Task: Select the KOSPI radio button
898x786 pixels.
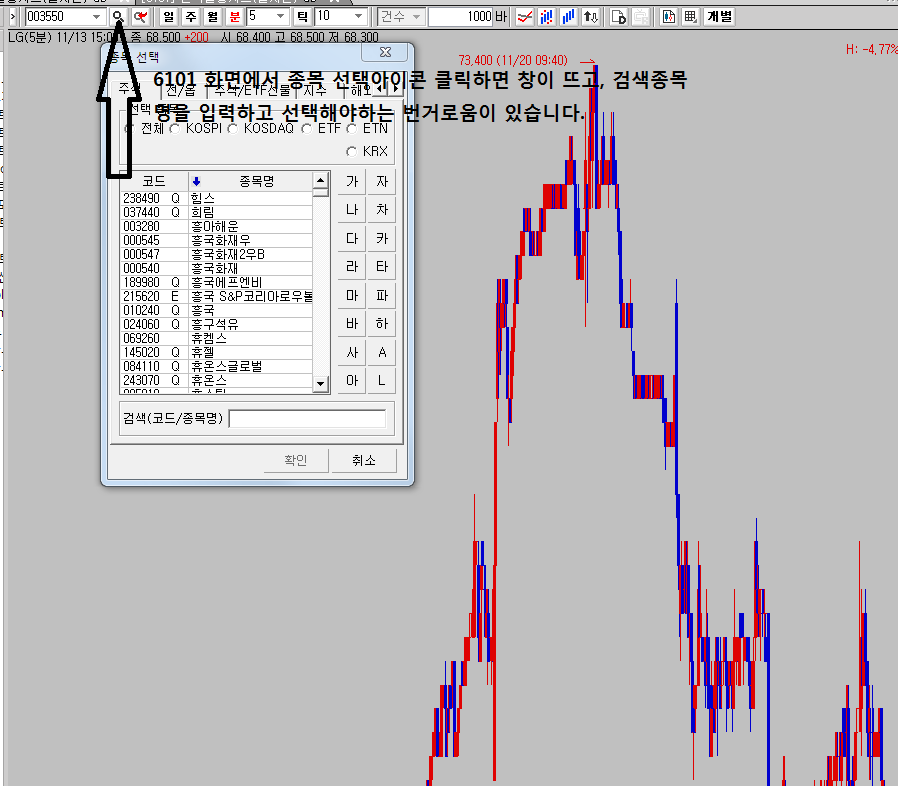Action: pyautogui.click(x=176, y=129)
